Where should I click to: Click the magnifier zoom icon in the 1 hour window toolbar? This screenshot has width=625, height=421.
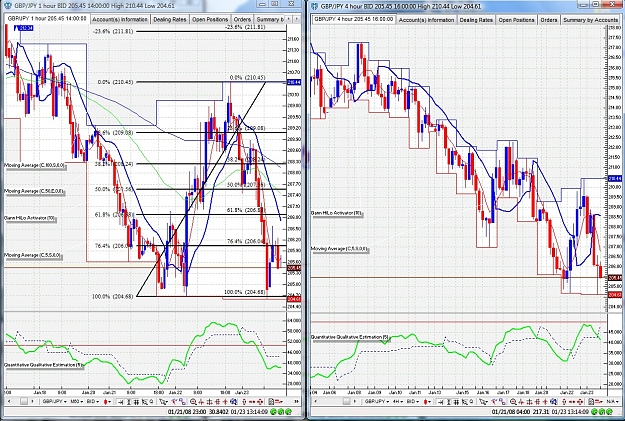tap(193, 401)
